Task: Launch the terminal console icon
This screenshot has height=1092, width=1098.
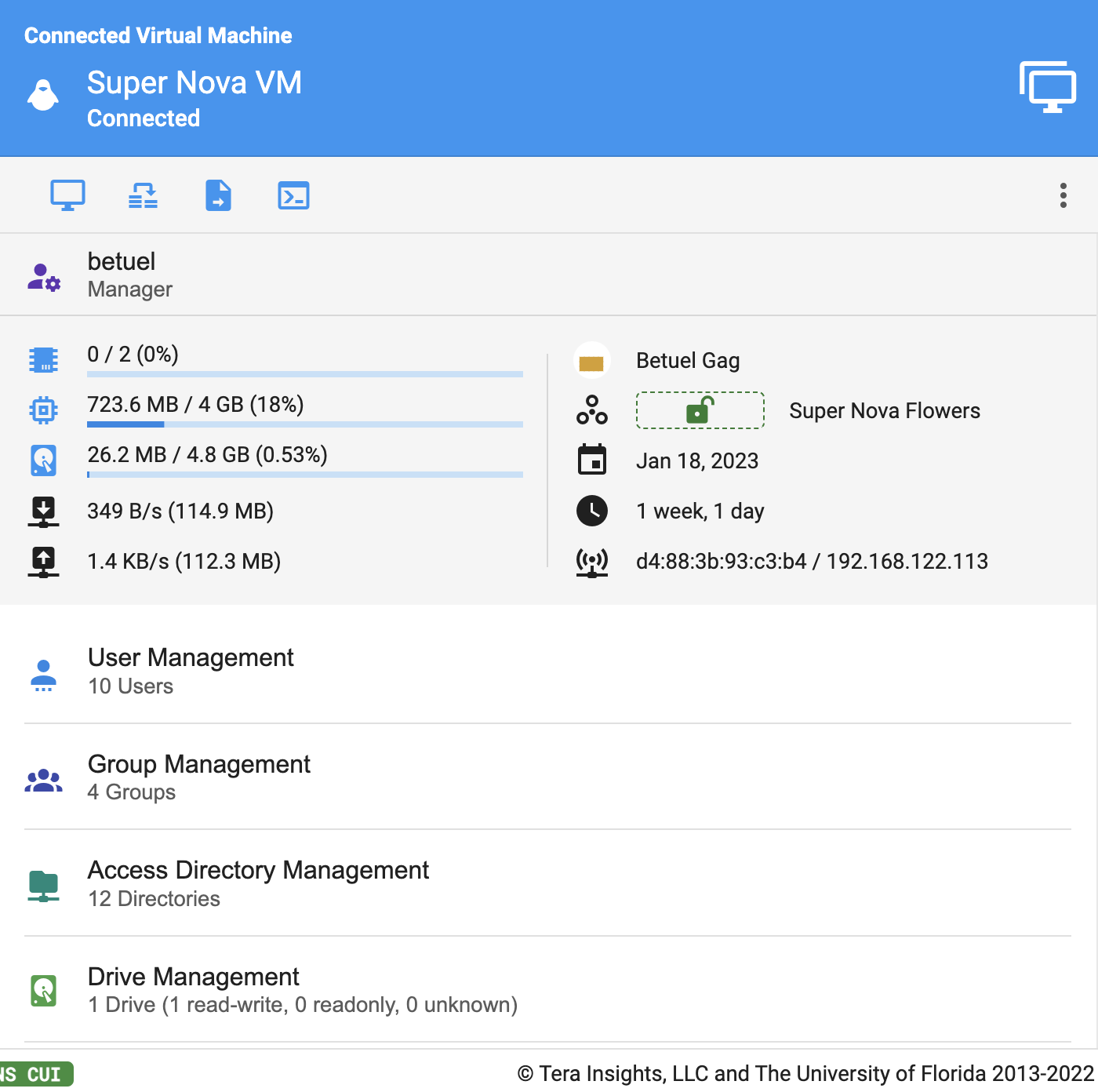Action: 293,195
